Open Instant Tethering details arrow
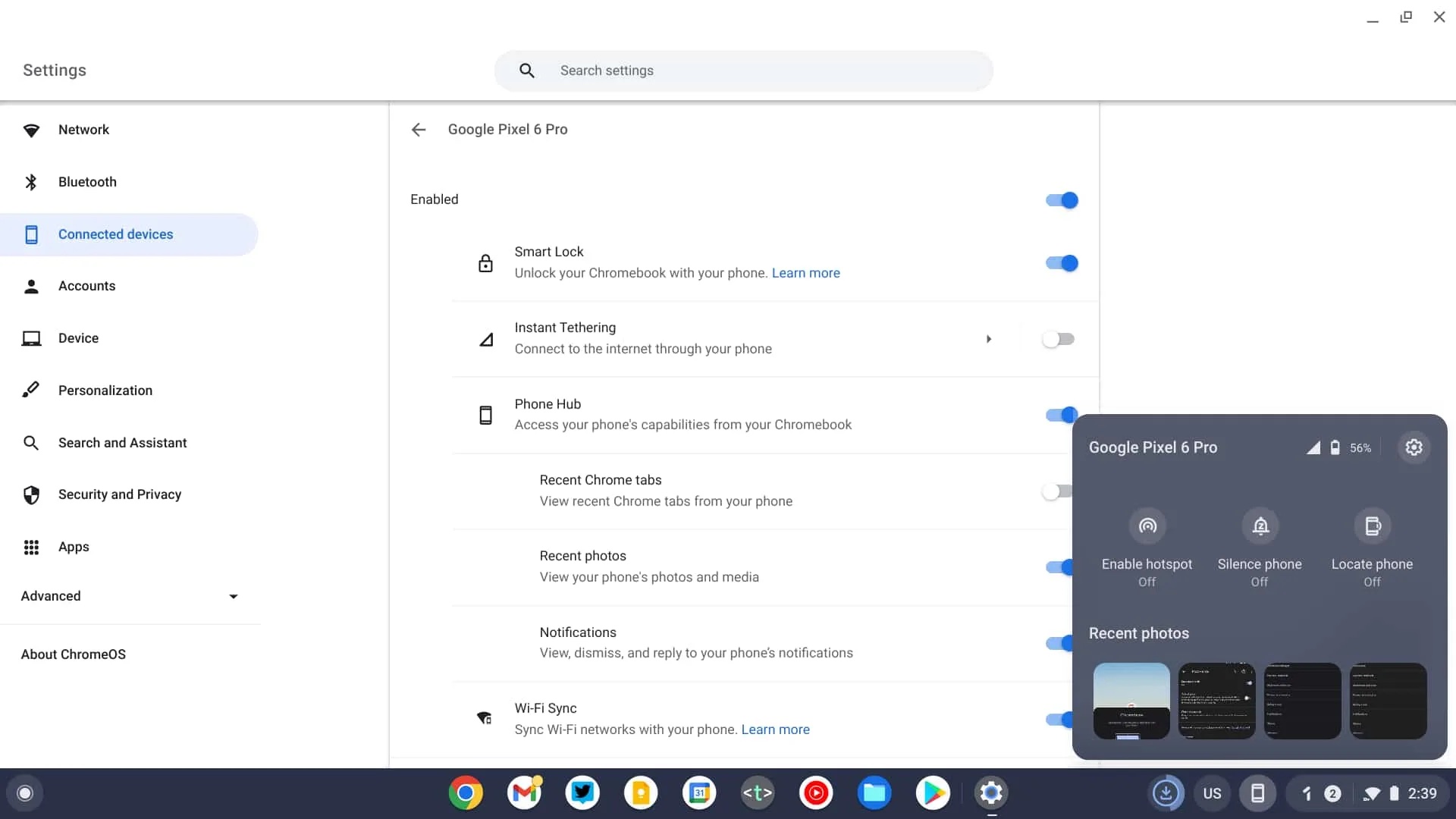The image size is (1456, 819). click(x=988, y=339)
